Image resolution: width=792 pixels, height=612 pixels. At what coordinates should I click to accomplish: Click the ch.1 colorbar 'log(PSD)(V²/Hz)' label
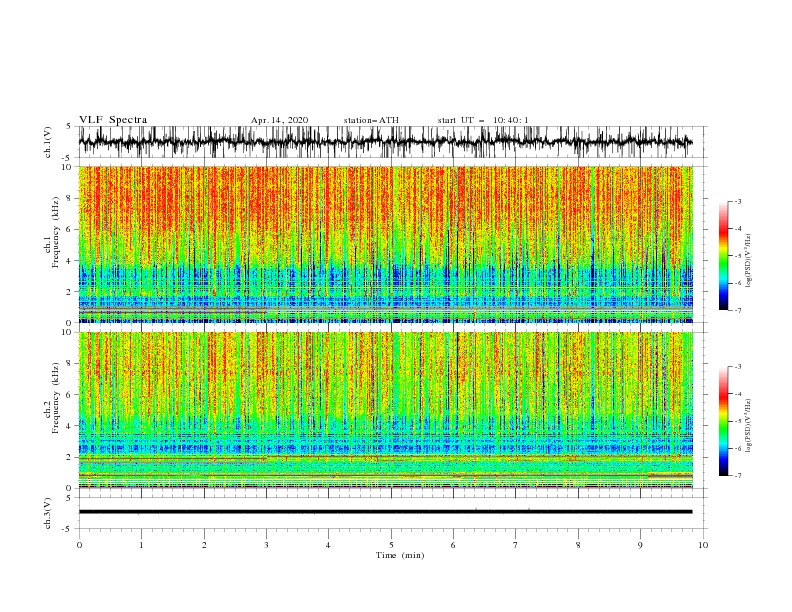[749, 261]
